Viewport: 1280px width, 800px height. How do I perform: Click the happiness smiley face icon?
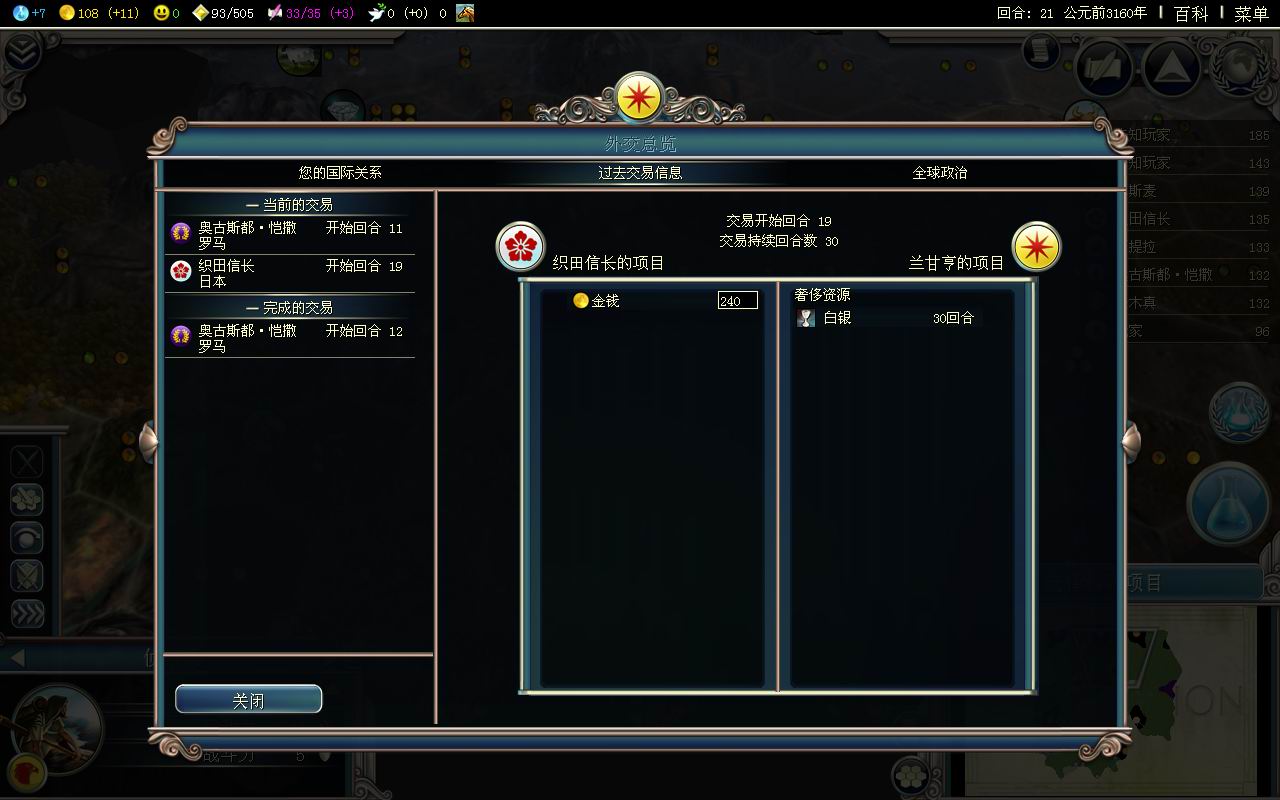(x=161, y=13)
